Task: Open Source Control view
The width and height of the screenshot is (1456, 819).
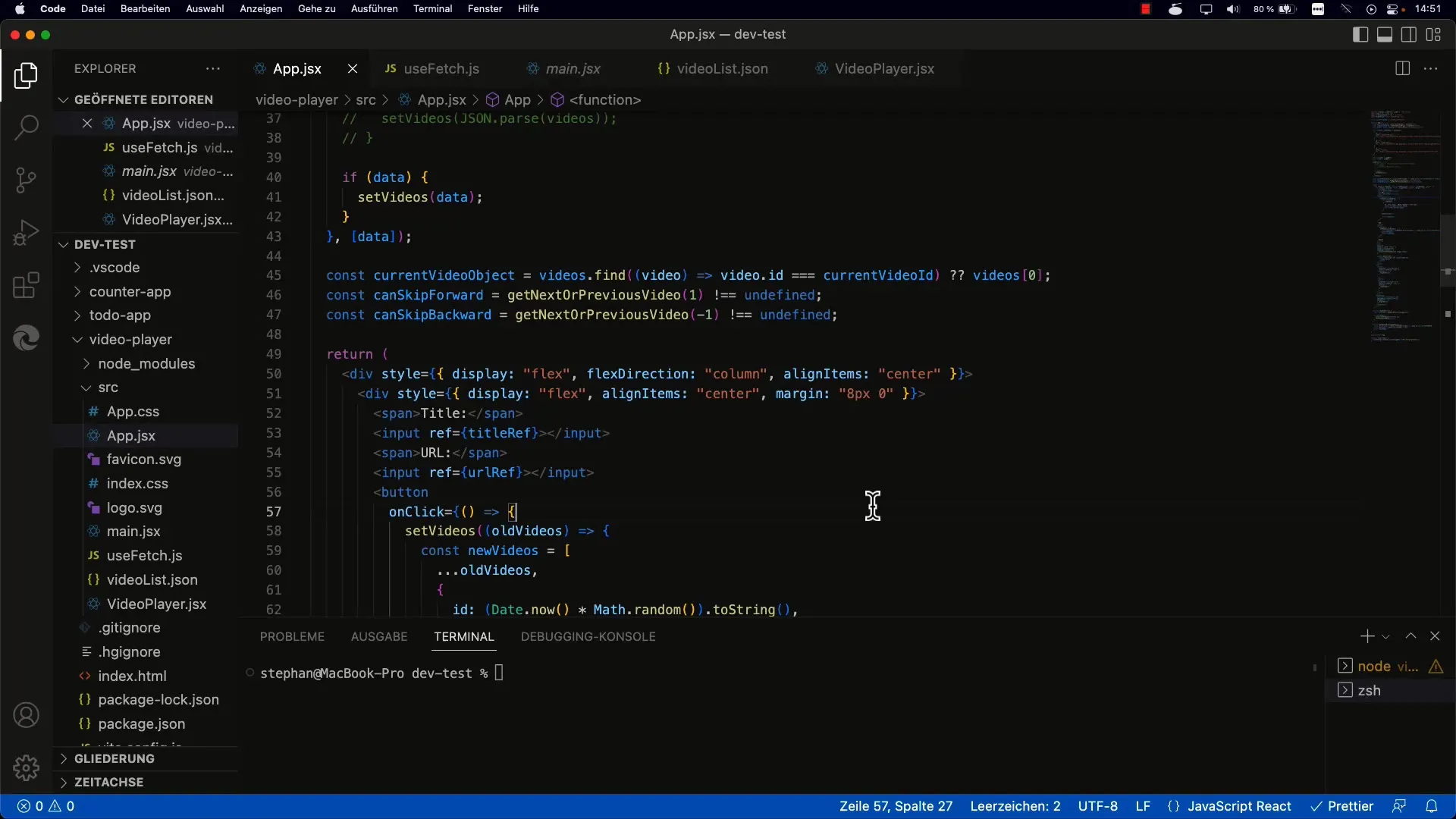Action: pos(26,180)
